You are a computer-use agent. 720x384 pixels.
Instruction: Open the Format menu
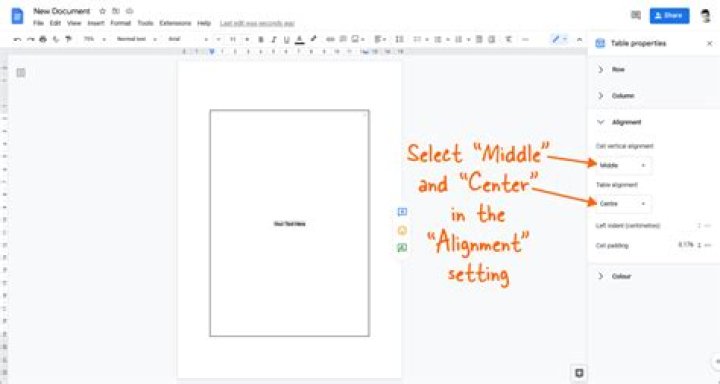pyautogui.click(x=121, y=23)
